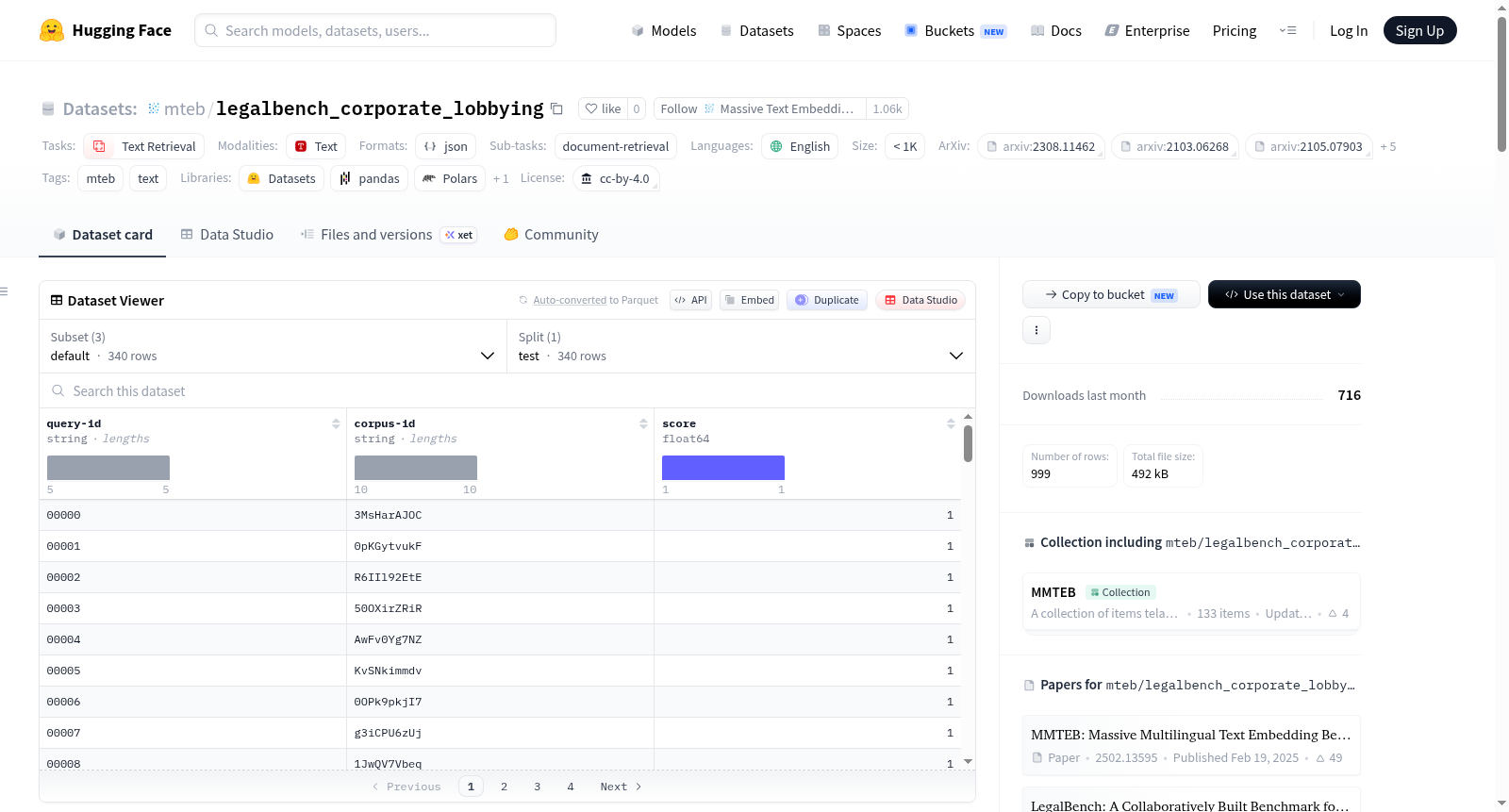Sort the query-id column
1509x812 pixels.
click(336, 423)
